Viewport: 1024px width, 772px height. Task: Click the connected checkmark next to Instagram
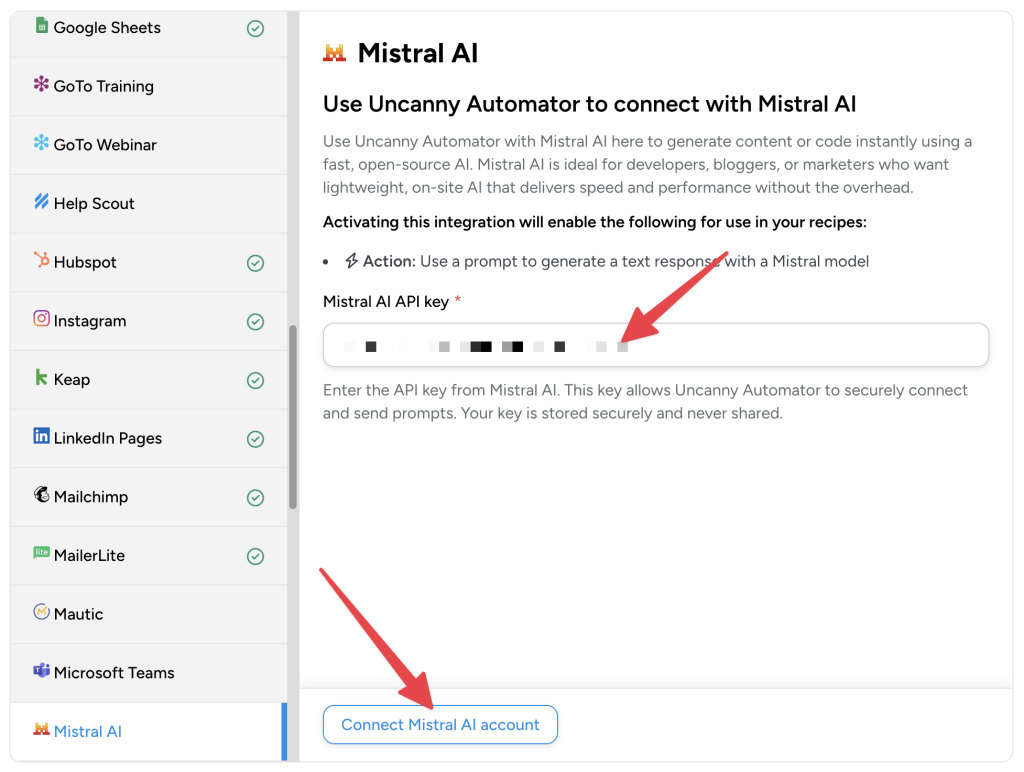[255, 321]
